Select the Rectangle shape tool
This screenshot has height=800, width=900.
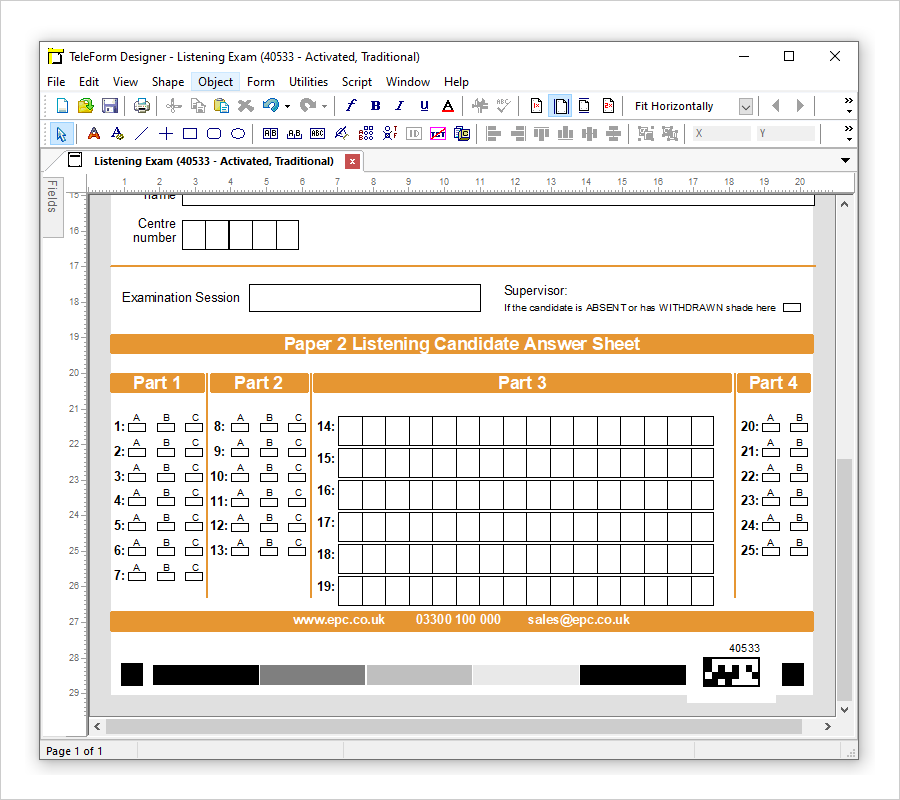tap(190, 134)
